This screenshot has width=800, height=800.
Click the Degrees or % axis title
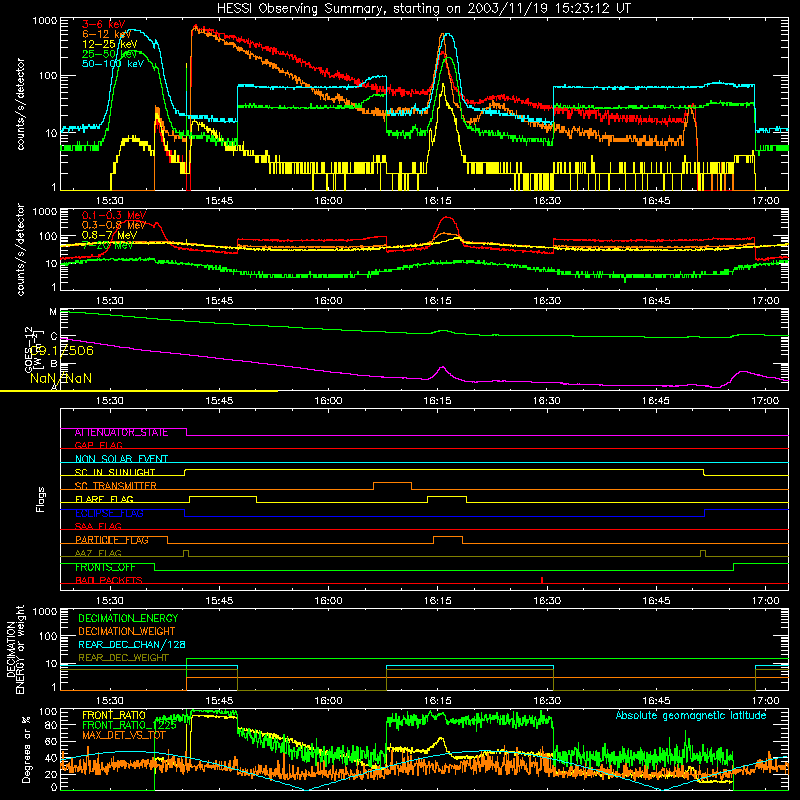pos(26,749)
